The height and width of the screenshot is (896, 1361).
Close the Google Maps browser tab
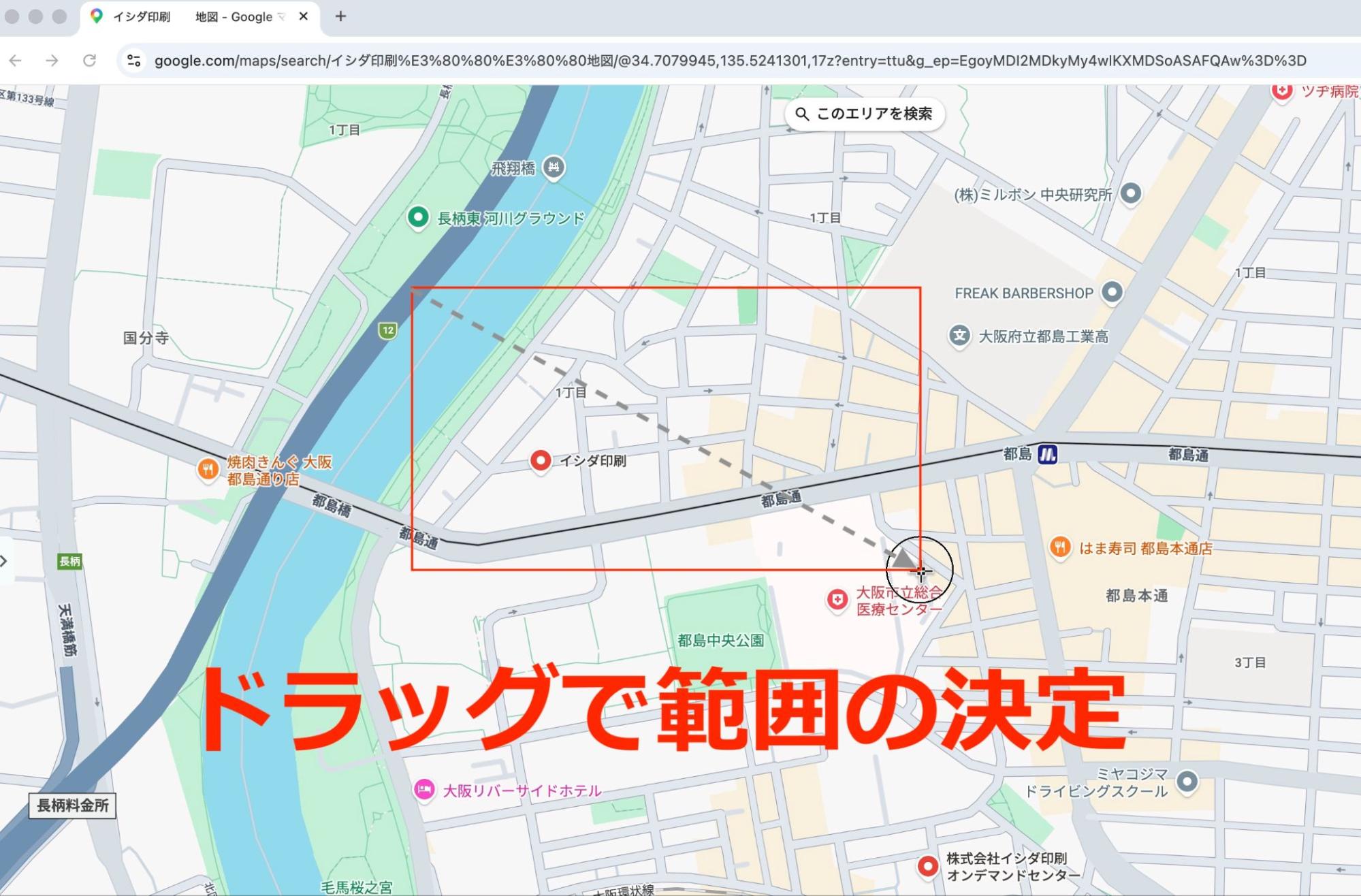[304, 16]
